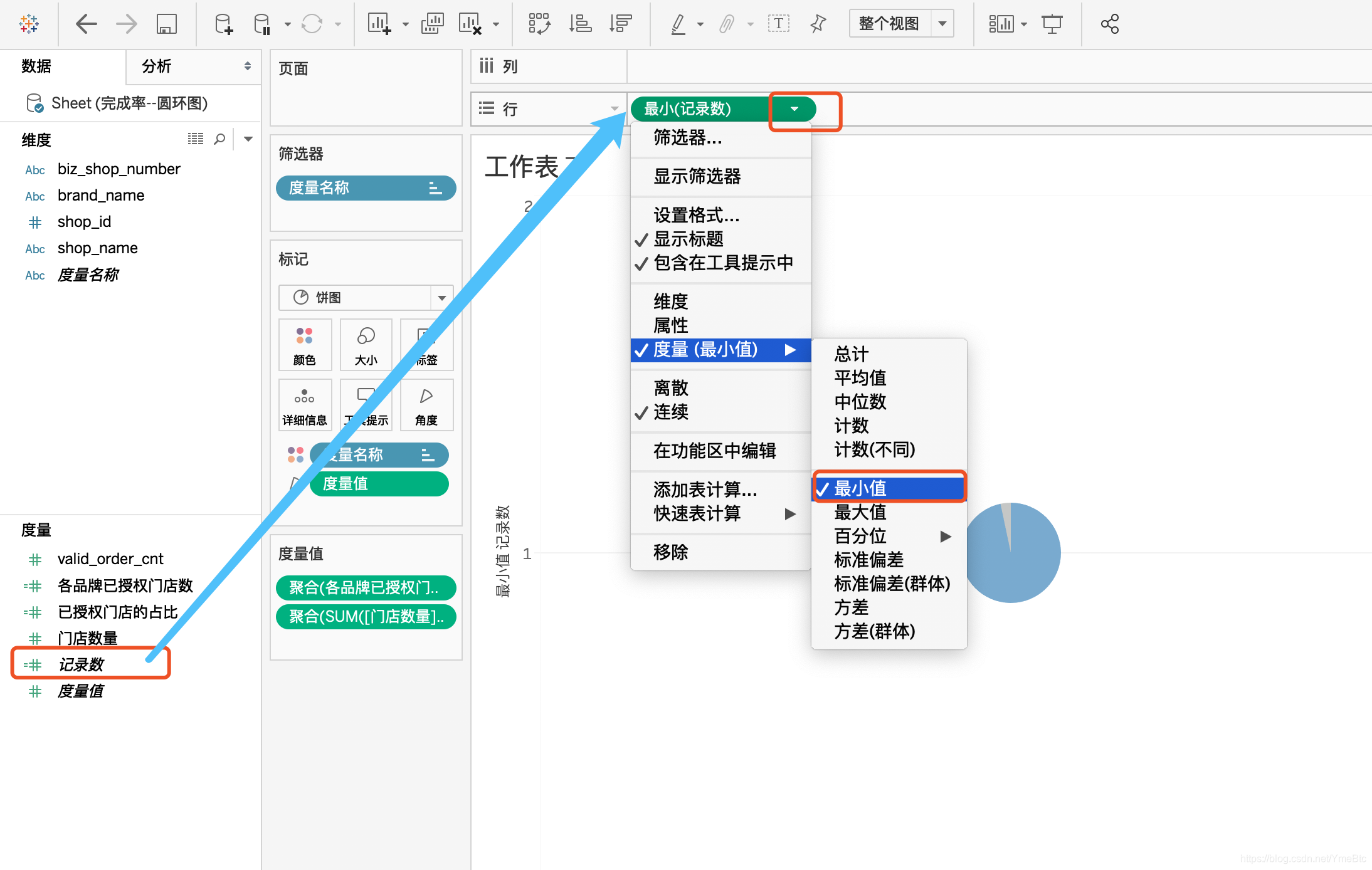Select 在功能区中编辑 menu entry
Screen dimensions: 1372x870
[x=720, y=451]
